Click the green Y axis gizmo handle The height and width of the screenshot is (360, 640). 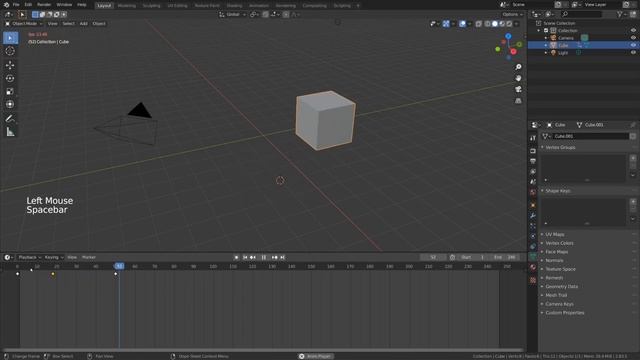click(498, 49)
